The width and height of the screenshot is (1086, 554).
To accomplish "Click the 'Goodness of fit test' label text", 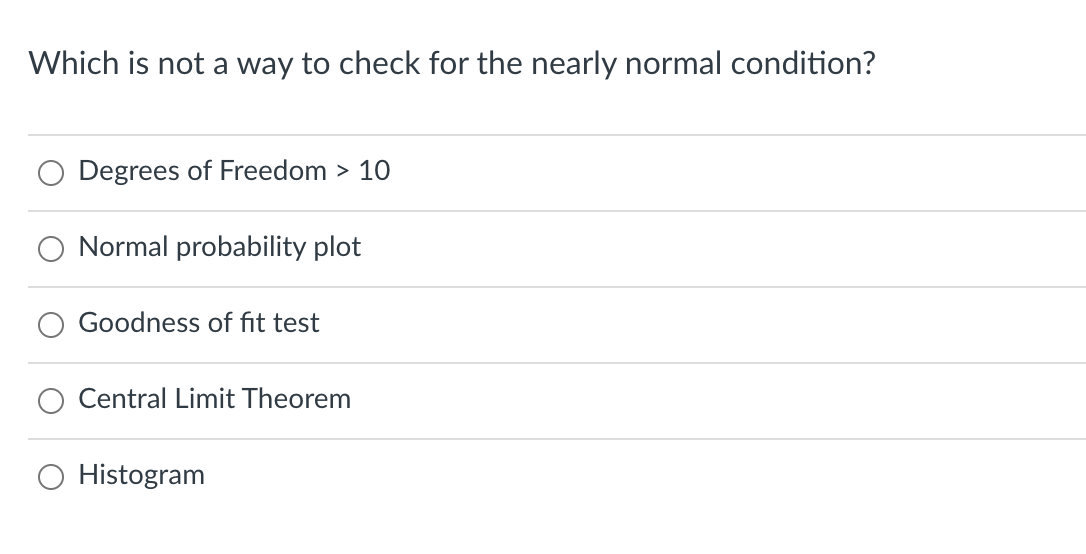I will coord(199,323).
